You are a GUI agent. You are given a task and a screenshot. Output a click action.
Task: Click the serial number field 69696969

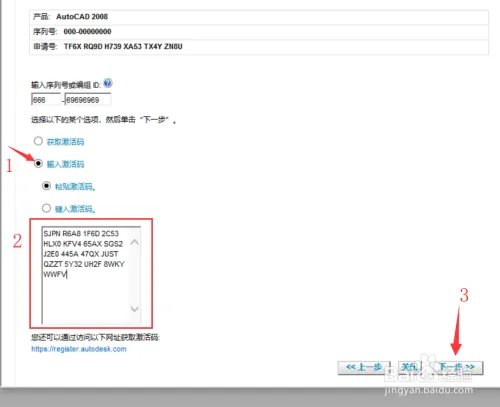click(x=88, y=100)
